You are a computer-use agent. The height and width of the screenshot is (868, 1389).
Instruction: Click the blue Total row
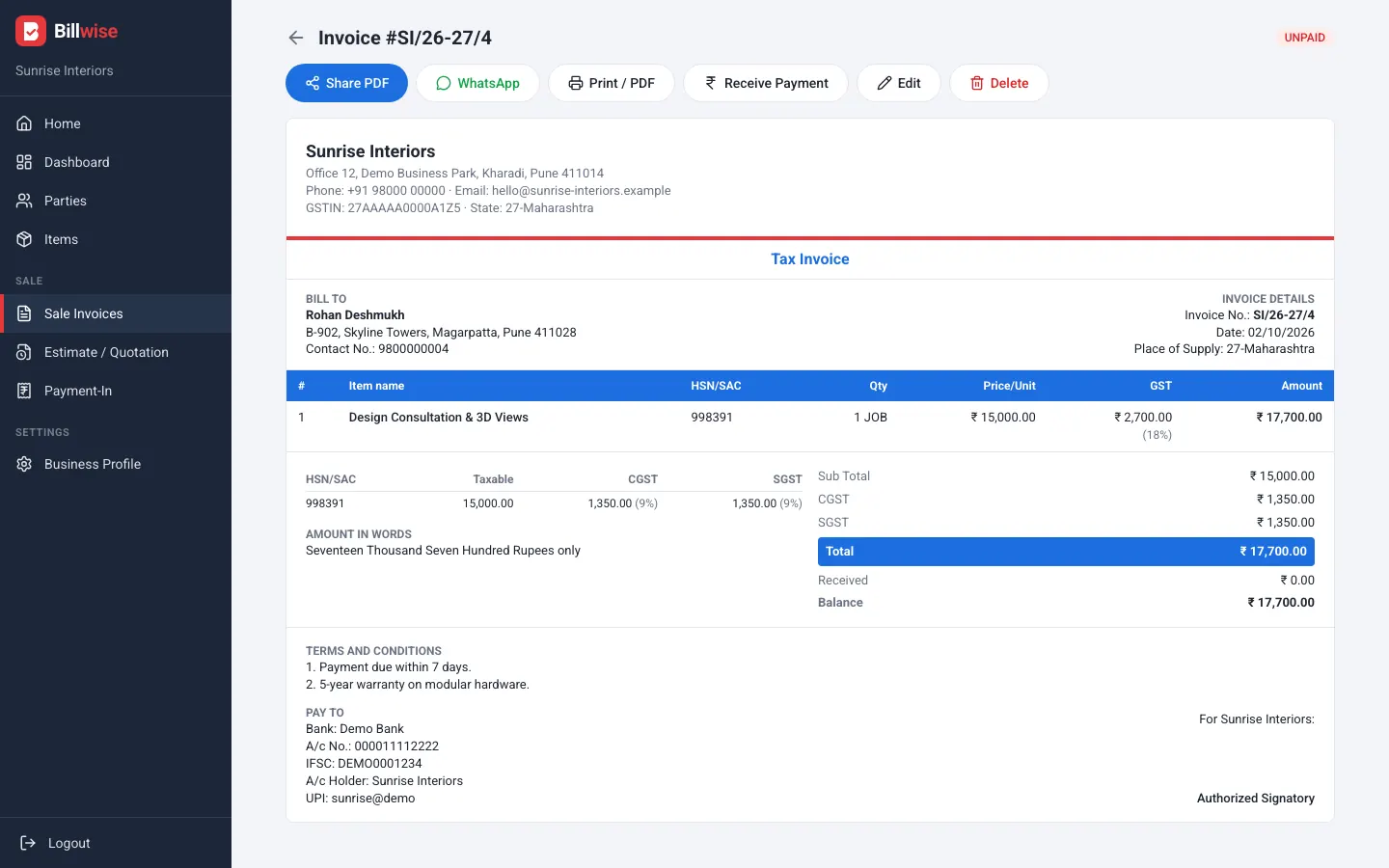click(1066, 552)
